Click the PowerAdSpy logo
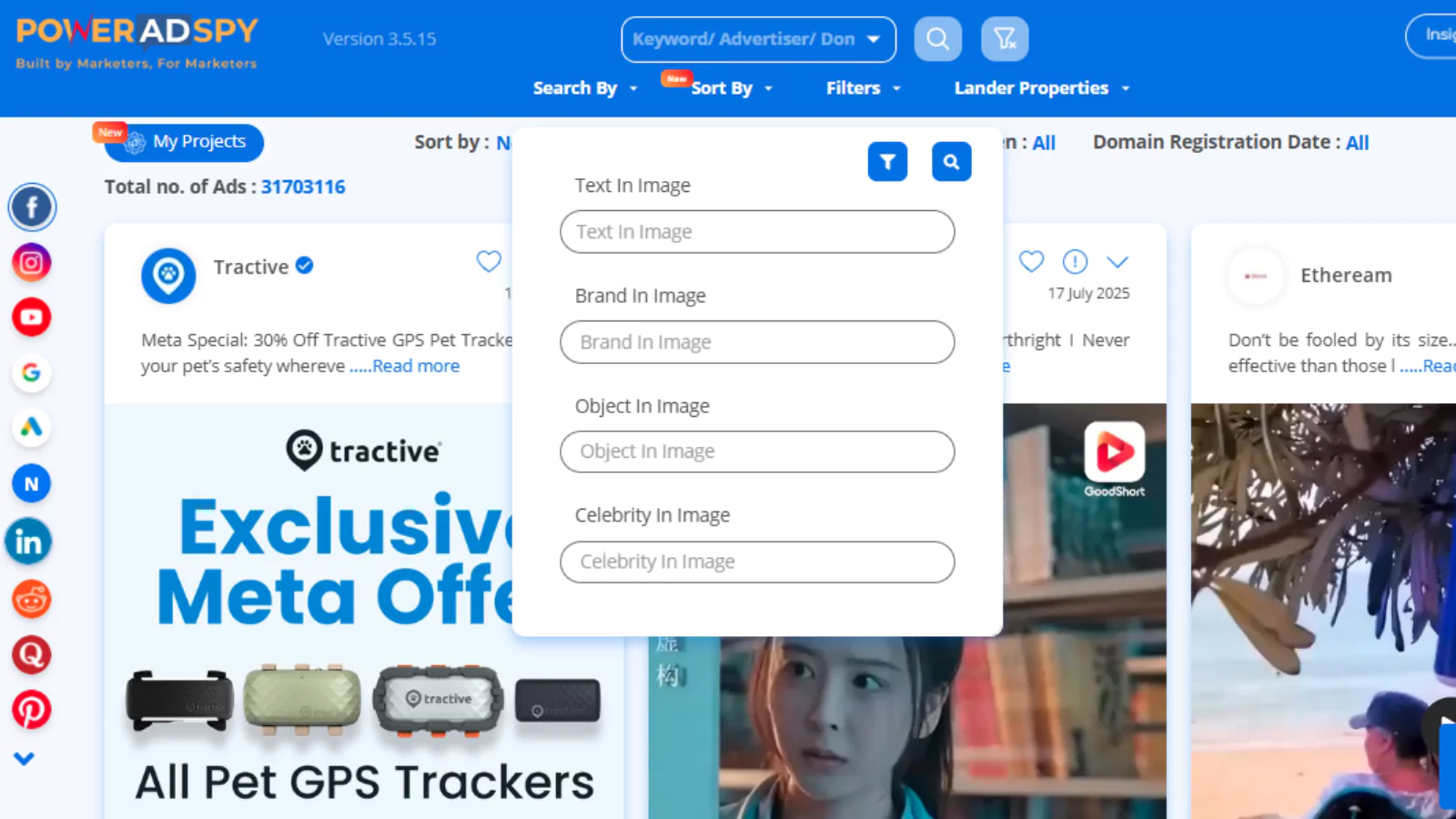Viewport: 1456px width, 819px height. [x=137, y=42]
